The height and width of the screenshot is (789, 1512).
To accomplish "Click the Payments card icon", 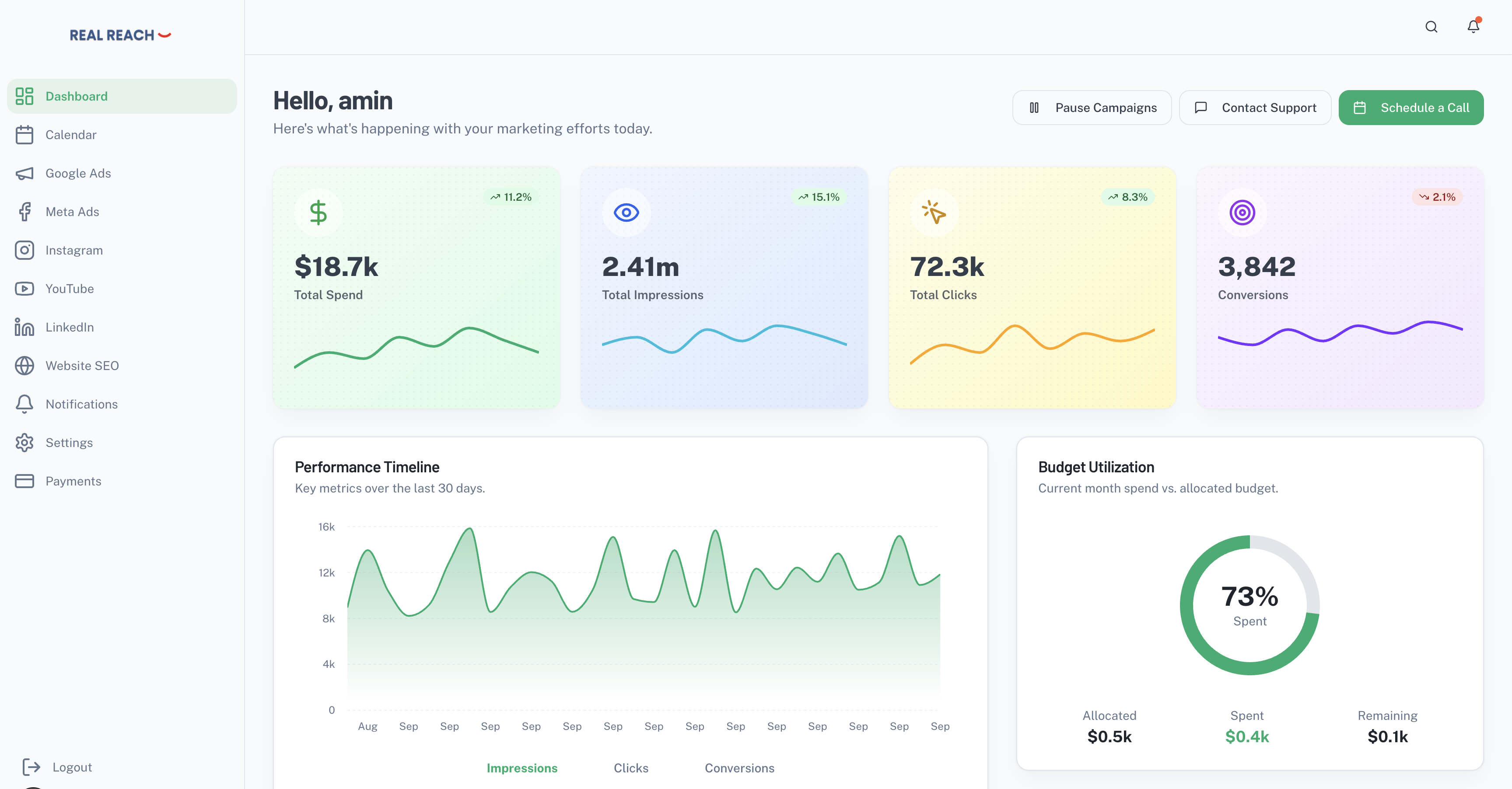I will [x=24, y=481].
